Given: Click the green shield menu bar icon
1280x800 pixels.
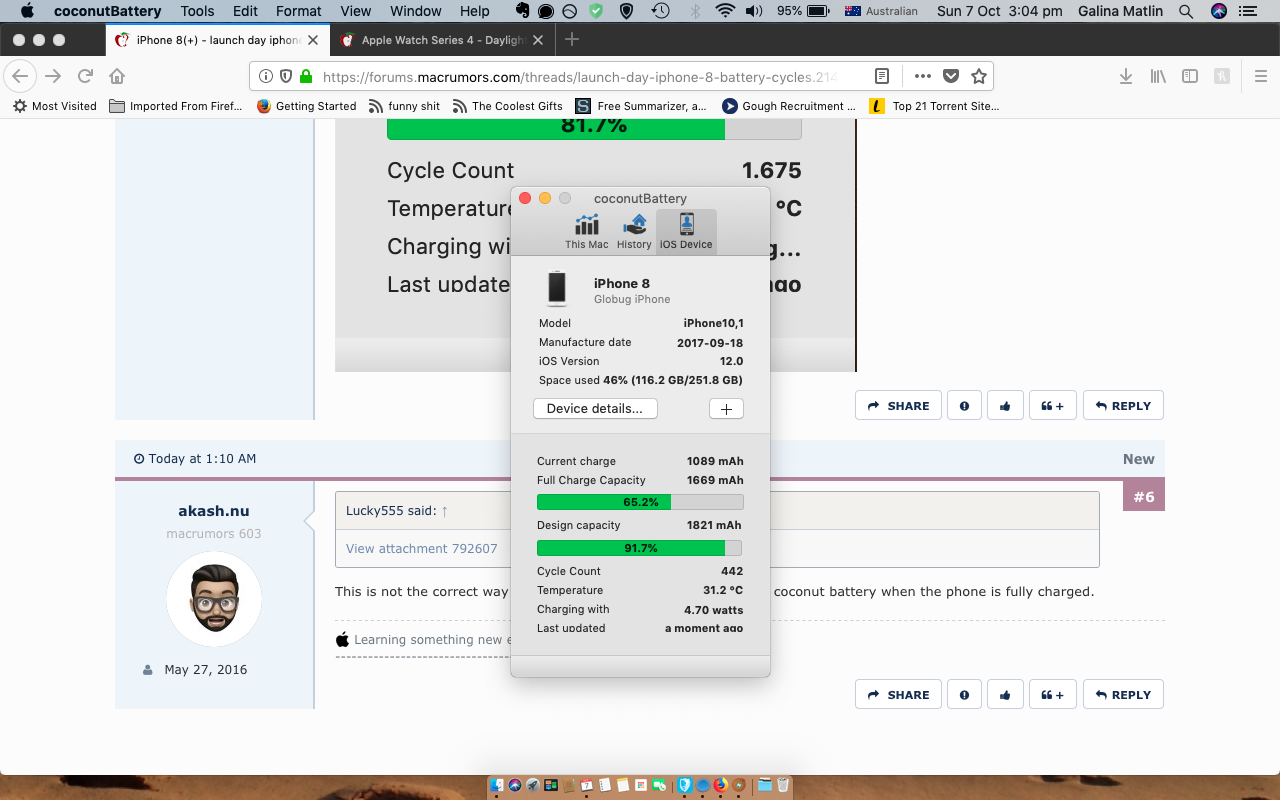Looking at the screenshot, I should (x=596, y=11).
